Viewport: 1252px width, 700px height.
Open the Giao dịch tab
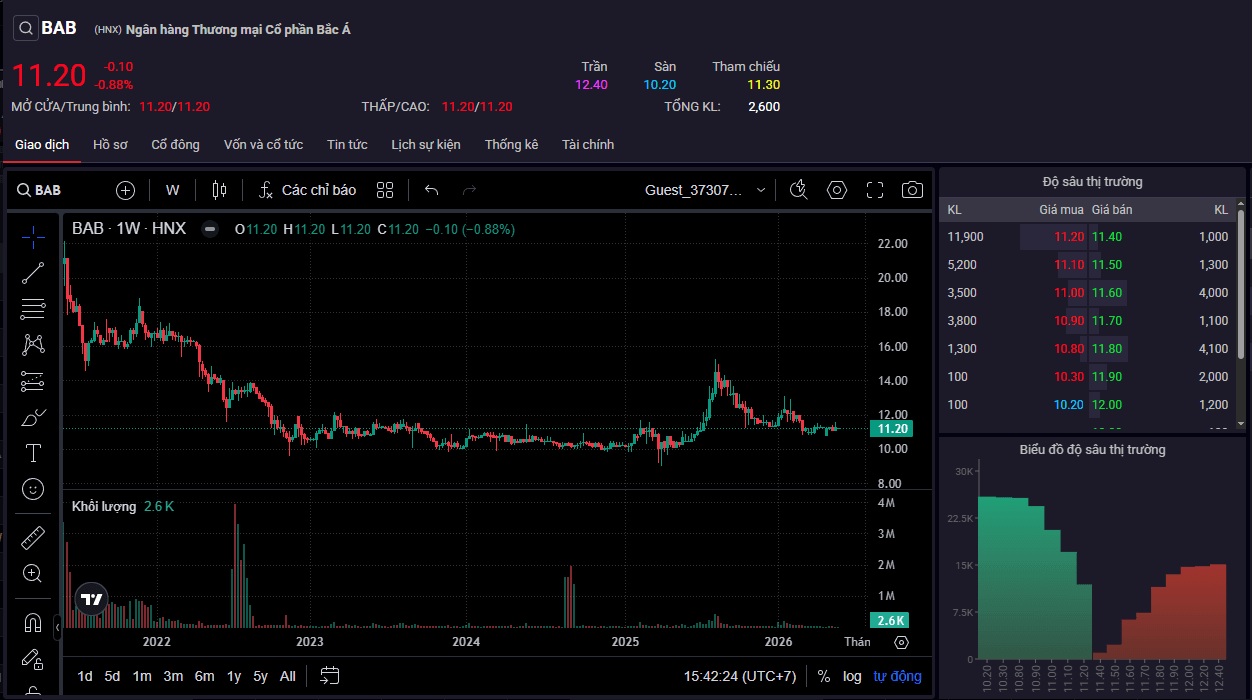(x=42, y=145)
